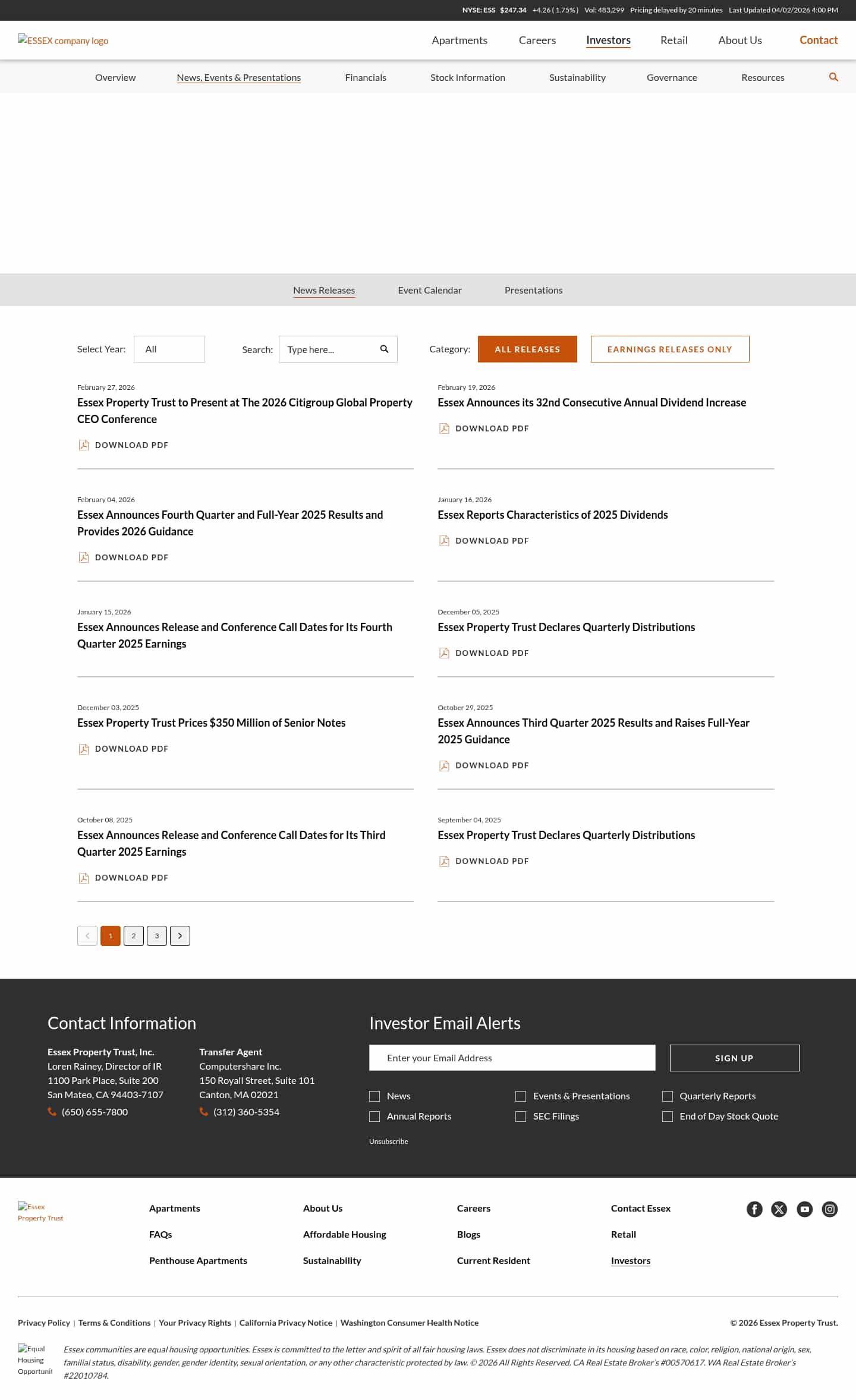Go to page 3 of news releases

(x=157, y=936)
